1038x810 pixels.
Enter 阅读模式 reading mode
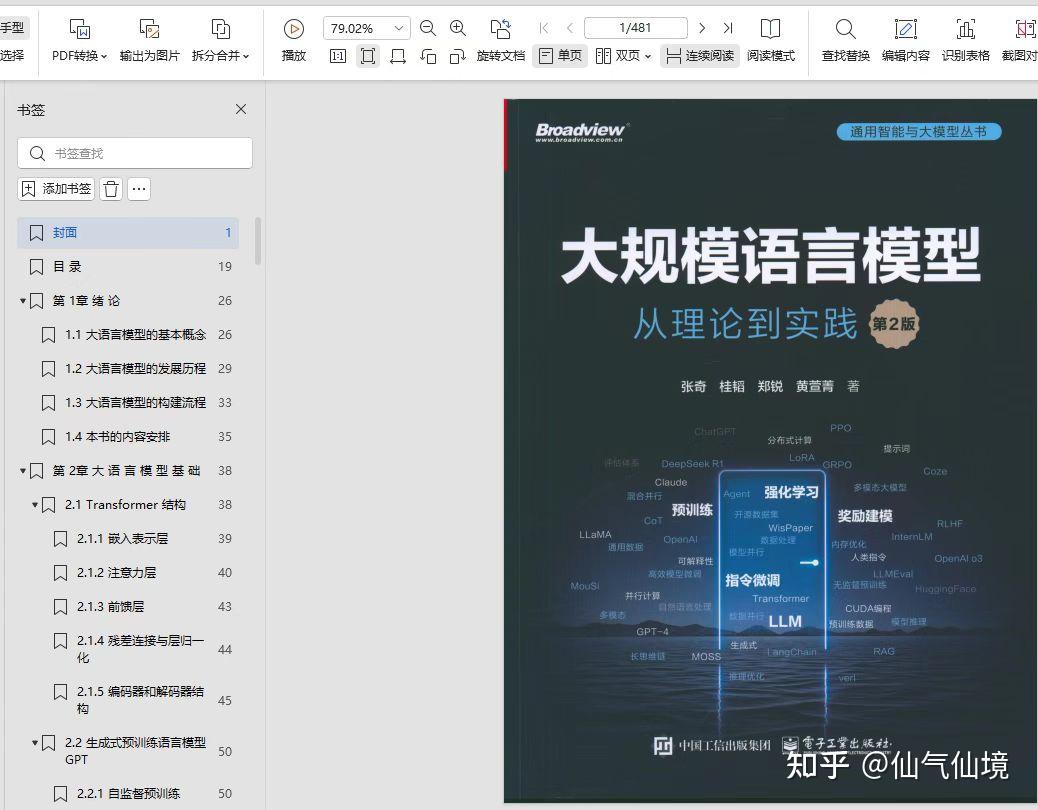point(771,40)
